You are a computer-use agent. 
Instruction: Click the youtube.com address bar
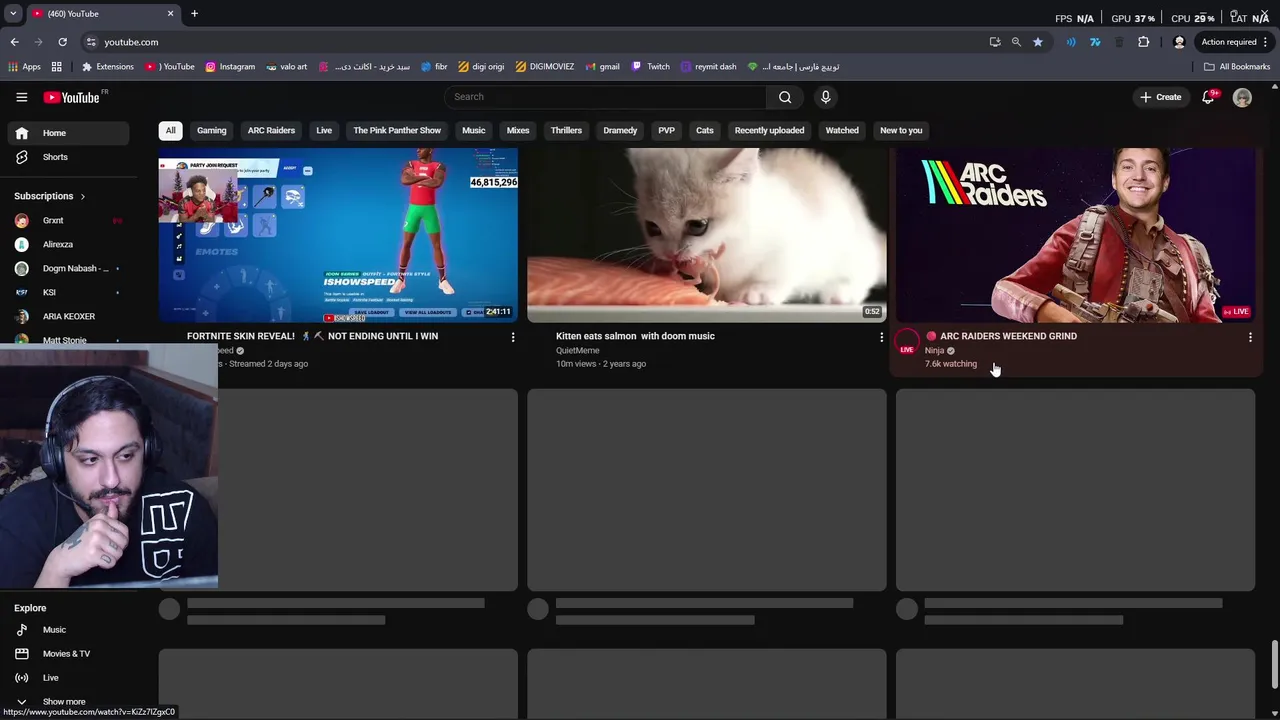click(x=540, y=42)
